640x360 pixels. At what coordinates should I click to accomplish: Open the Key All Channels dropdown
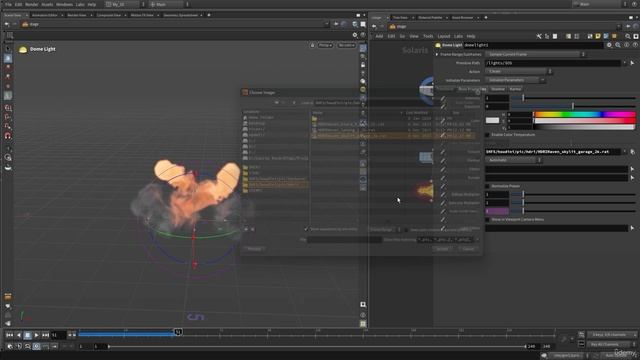(x=612, y=344)
